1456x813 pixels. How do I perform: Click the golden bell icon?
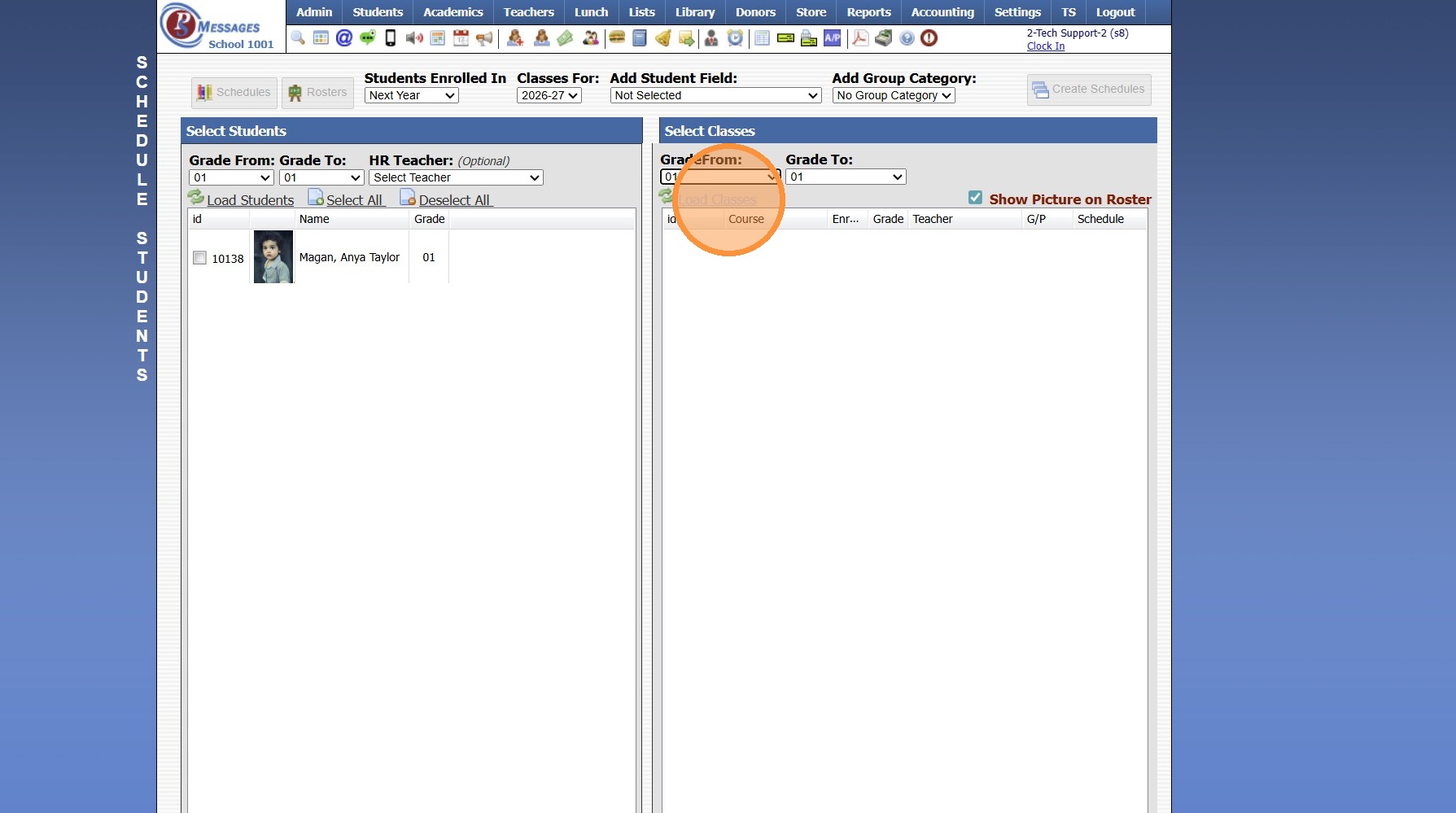pos(663,38)
